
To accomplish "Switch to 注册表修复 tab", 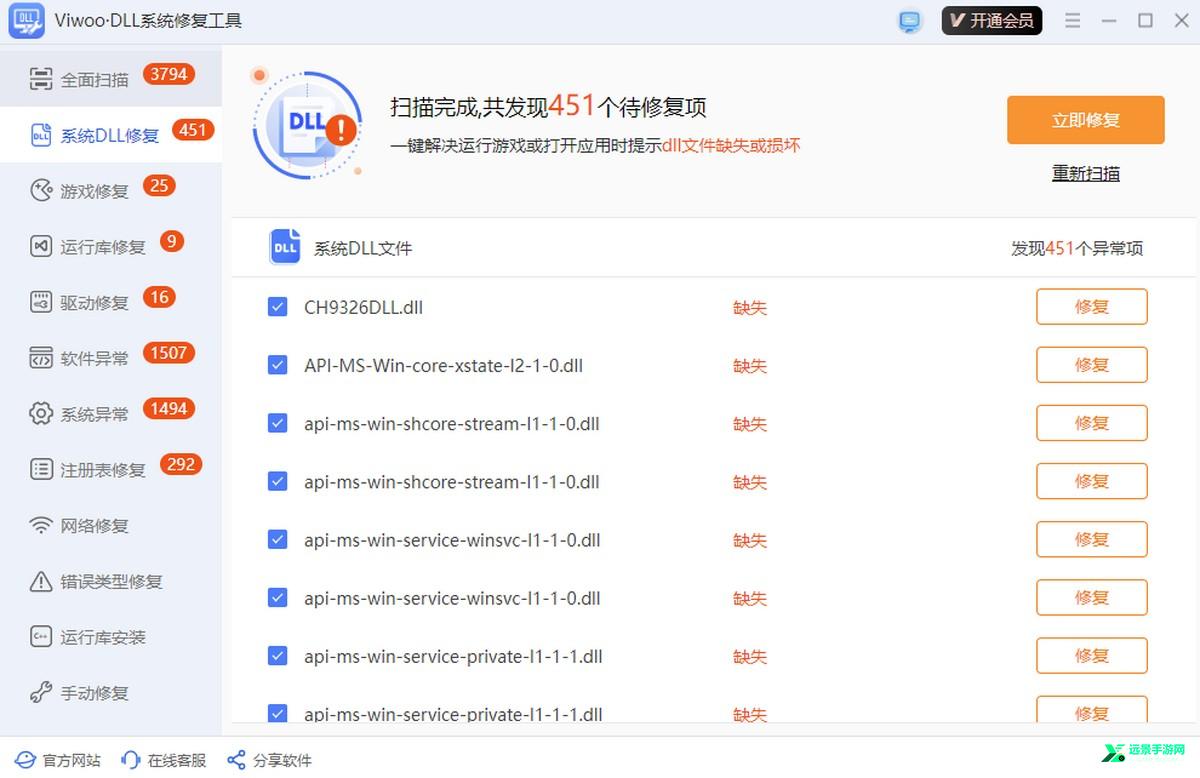I will [110, 469].
